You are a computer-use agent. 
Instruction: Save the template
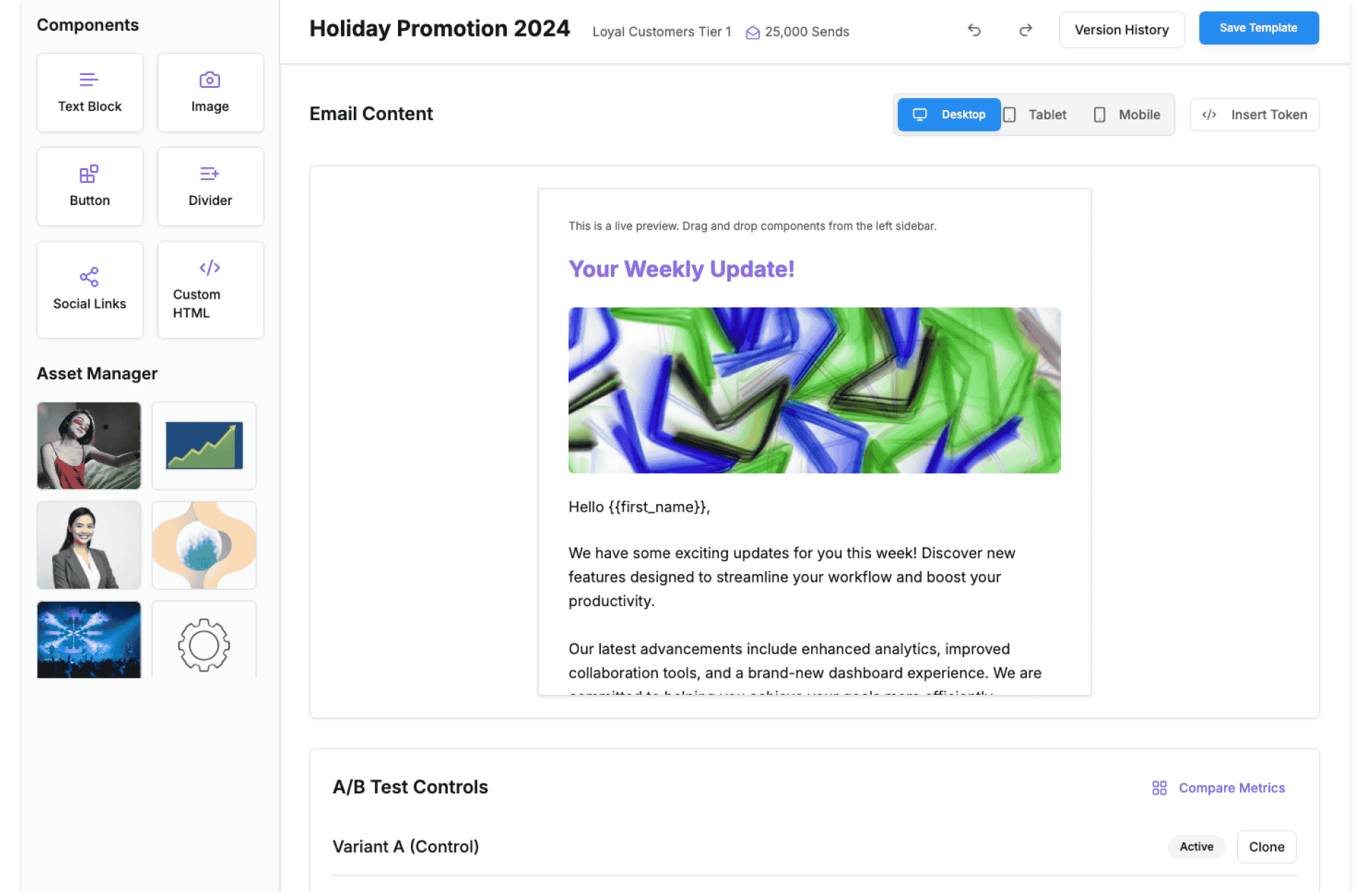1258,28
